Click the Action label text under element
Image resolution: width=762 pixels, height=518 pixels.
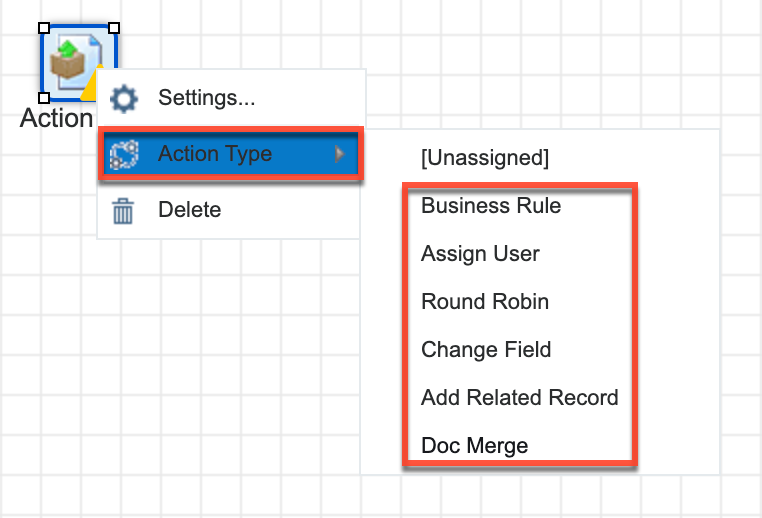[x=56, y=118]
